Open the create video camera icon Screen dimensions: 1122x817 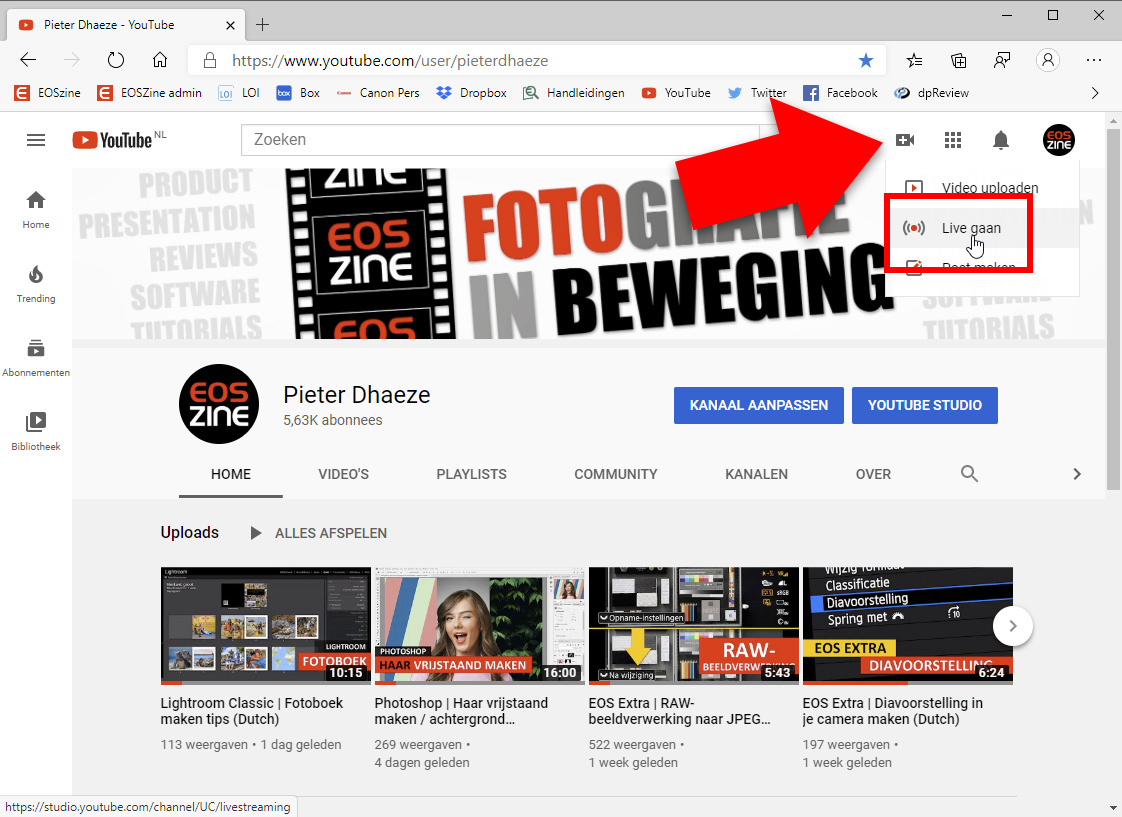pos(905,140)
